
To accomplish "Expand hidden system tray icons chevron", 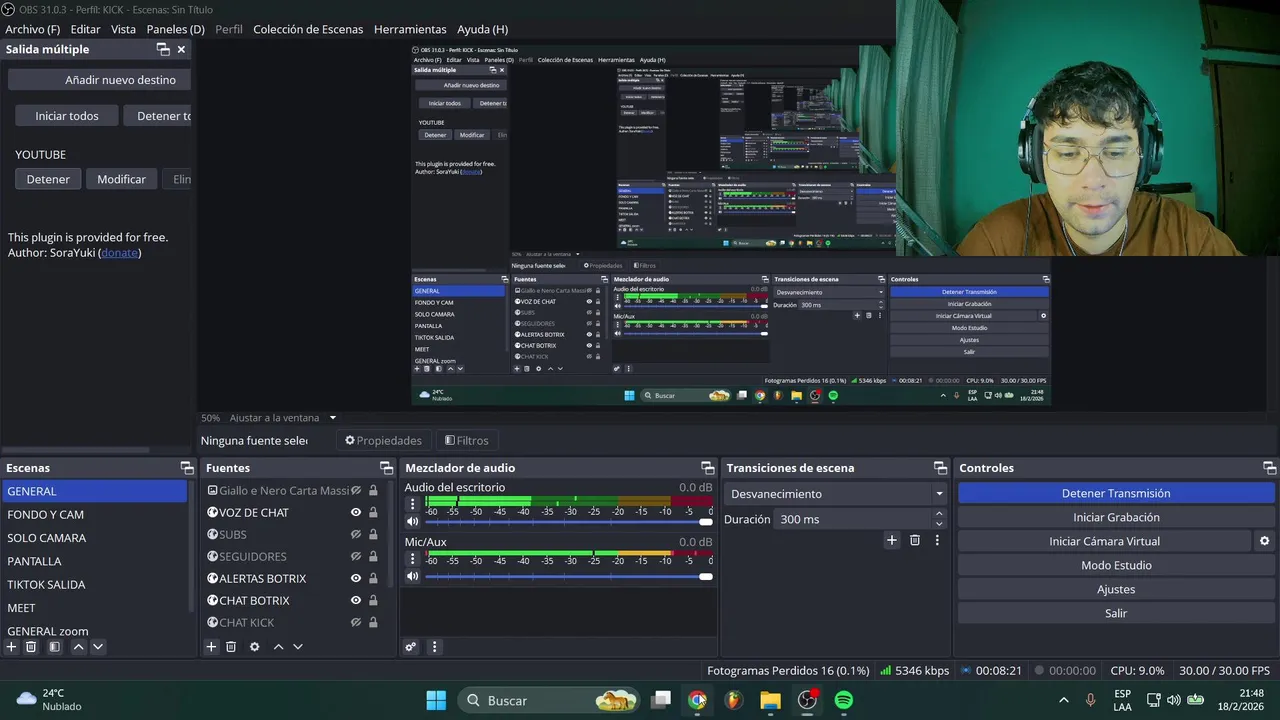I will [x=1063, y=700].
